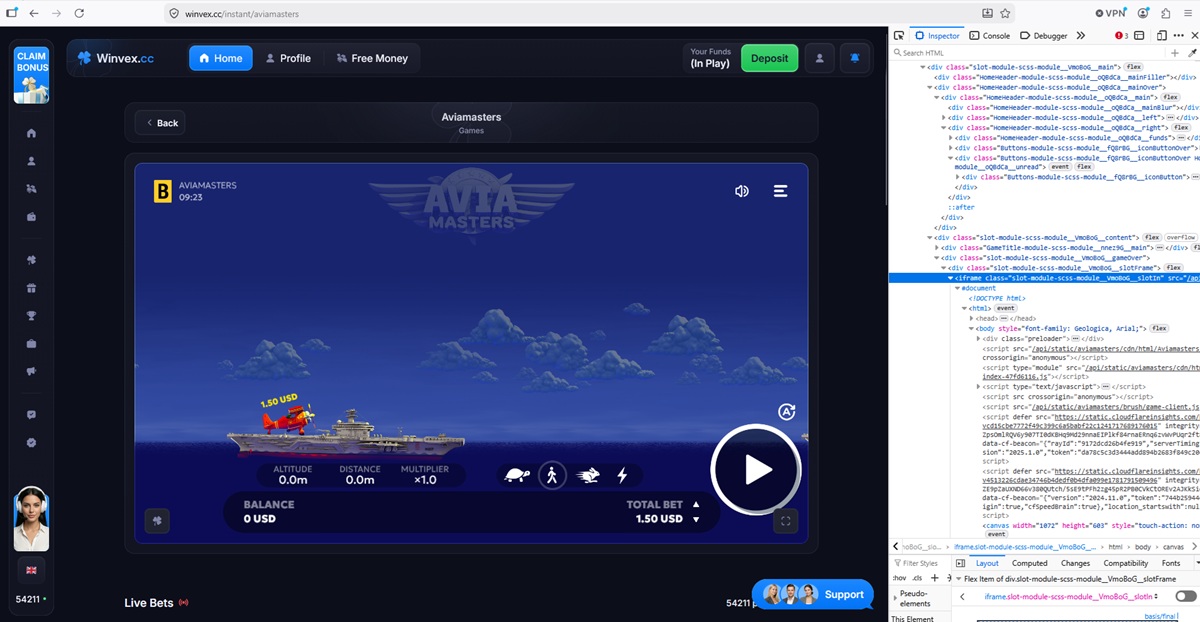Open the Free Money tab

[x=372, y=58]
